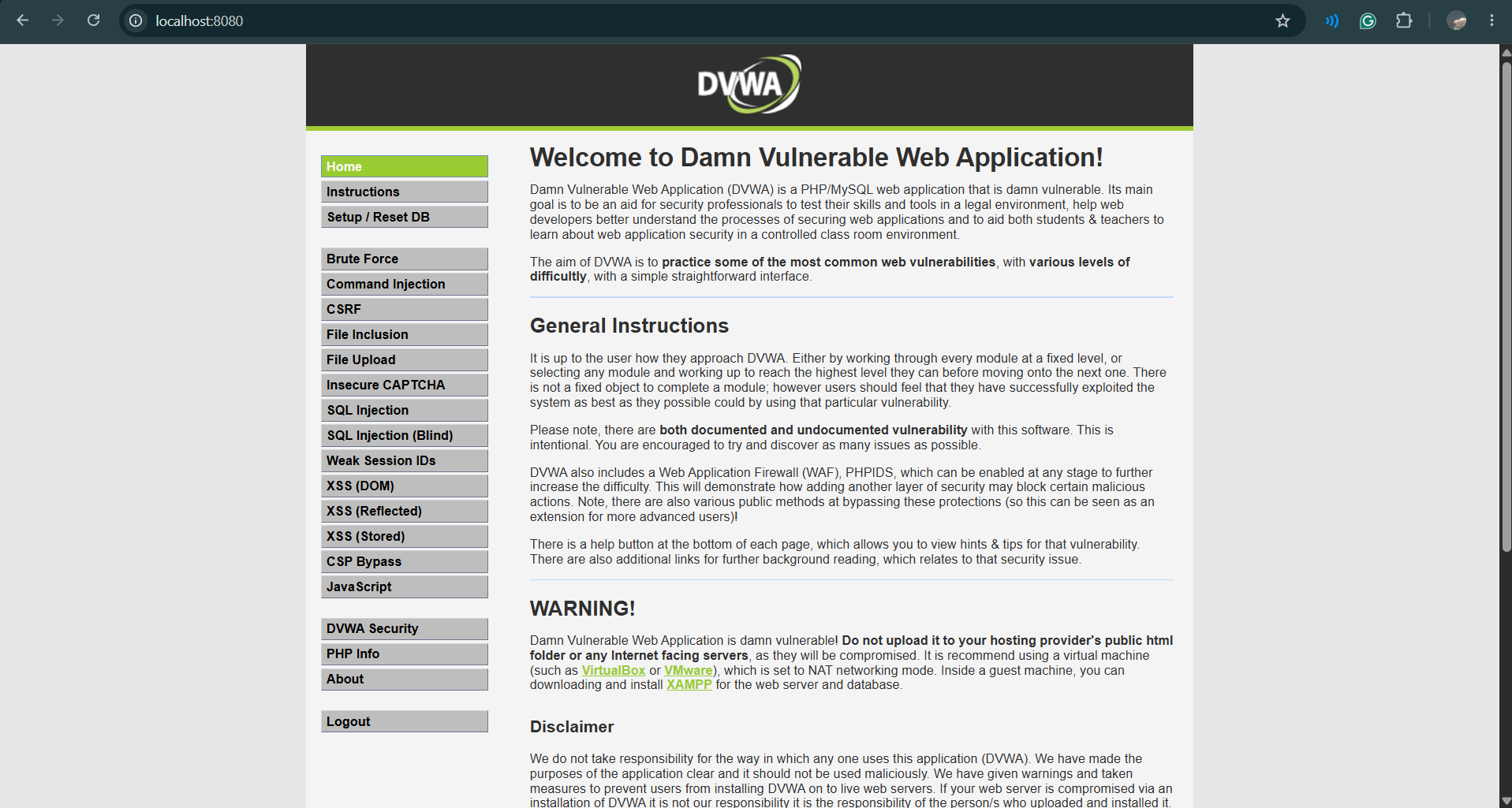1512x808 pixels.
Task: Open the XSS (Reflected) module
Action: click(405, 511)
